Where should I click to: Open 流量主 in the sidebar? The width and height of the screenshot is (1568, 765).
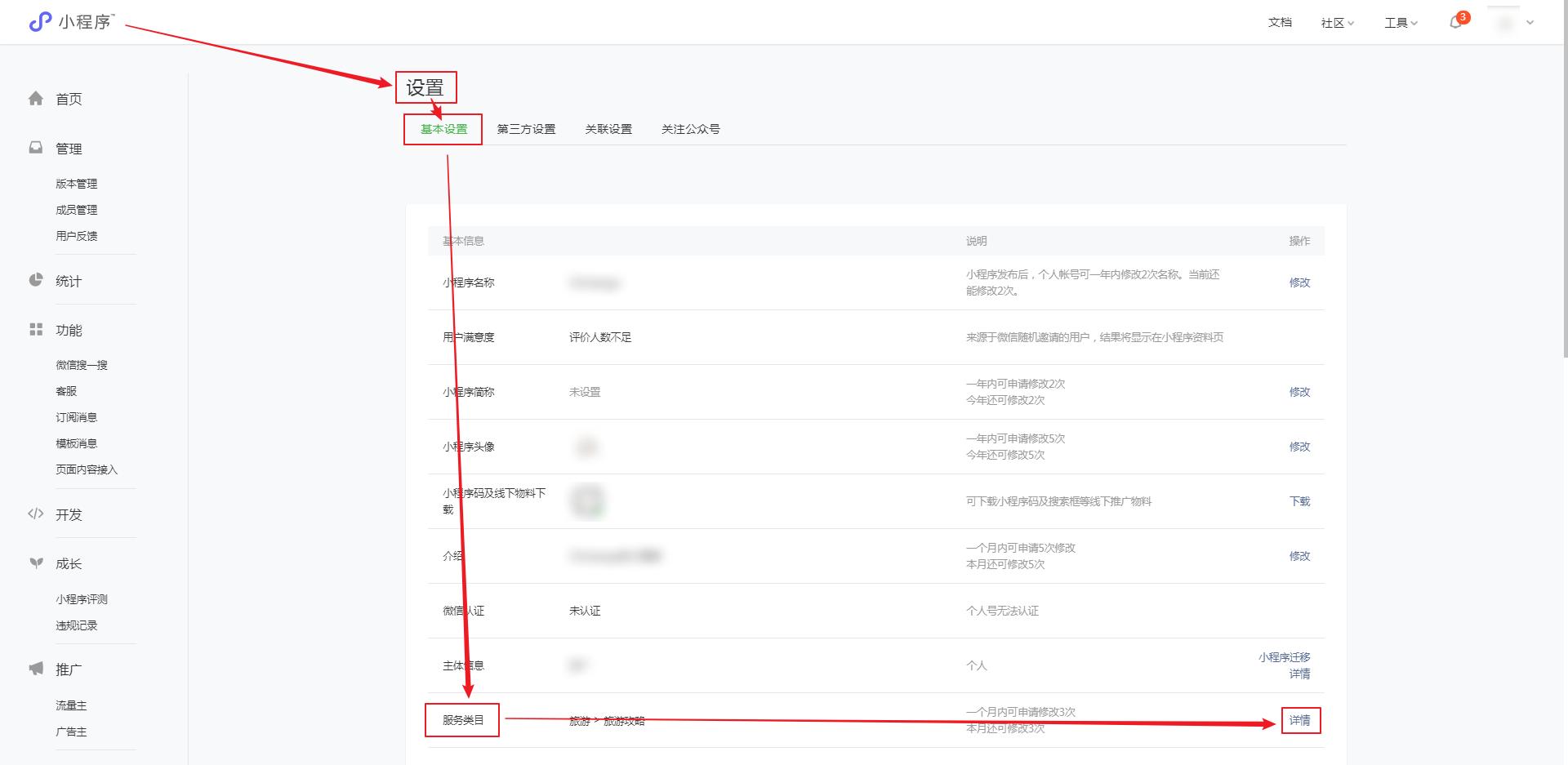(71, 705)
